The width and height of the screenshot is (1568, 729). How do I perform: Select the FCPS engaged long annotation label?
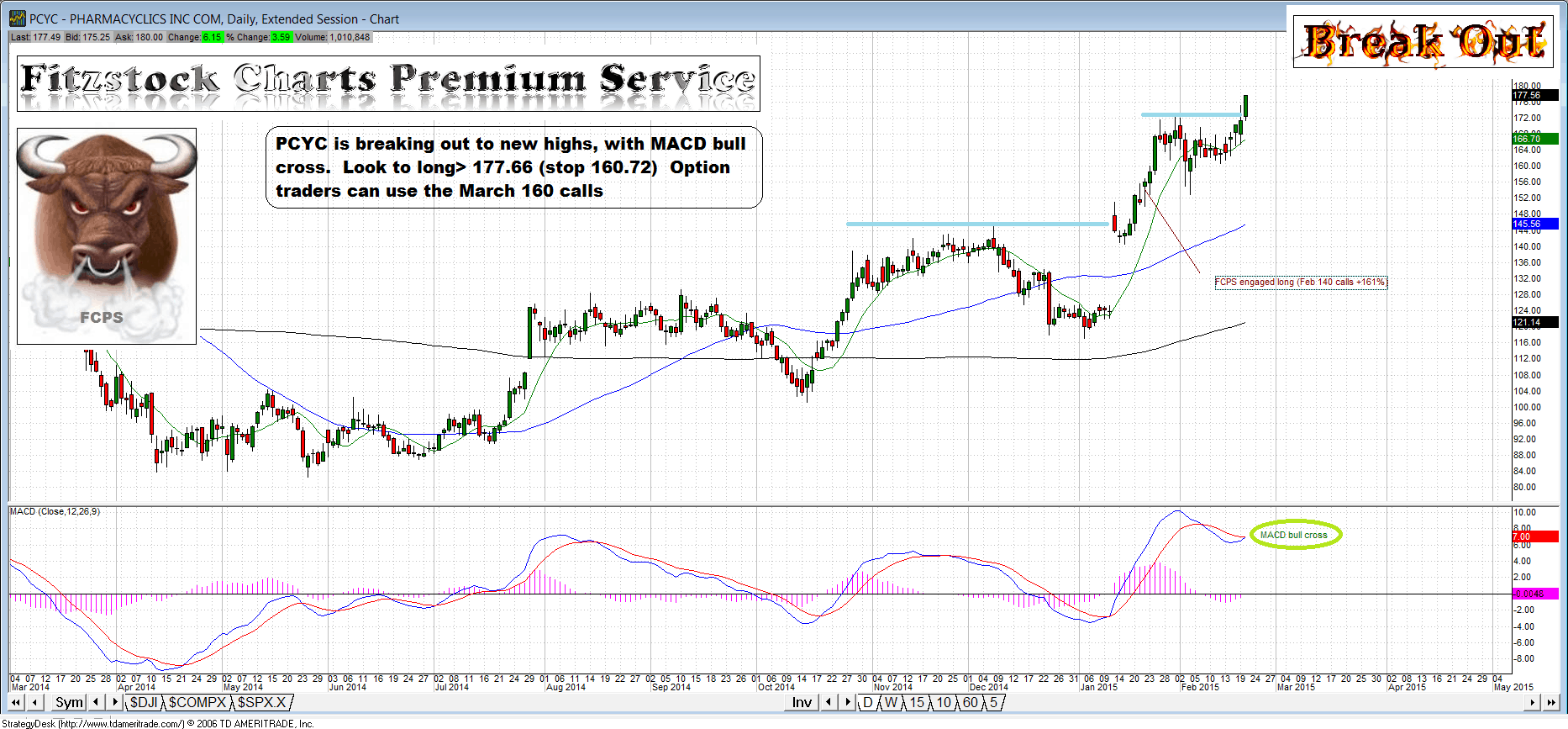(1300, 283)
